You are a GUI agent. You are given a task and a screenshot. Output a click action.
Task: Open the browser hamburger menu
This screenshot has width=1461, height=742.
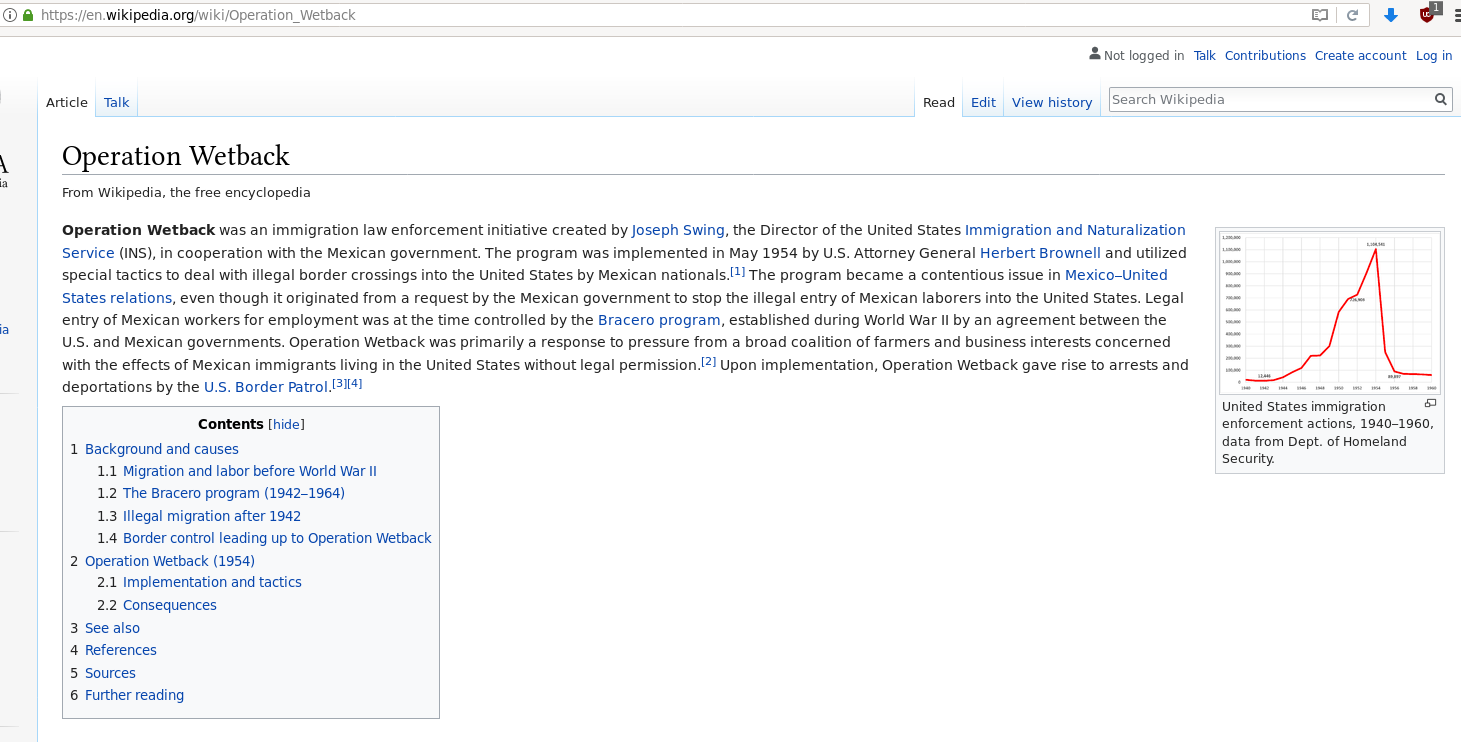click(x=1456, y=15)
